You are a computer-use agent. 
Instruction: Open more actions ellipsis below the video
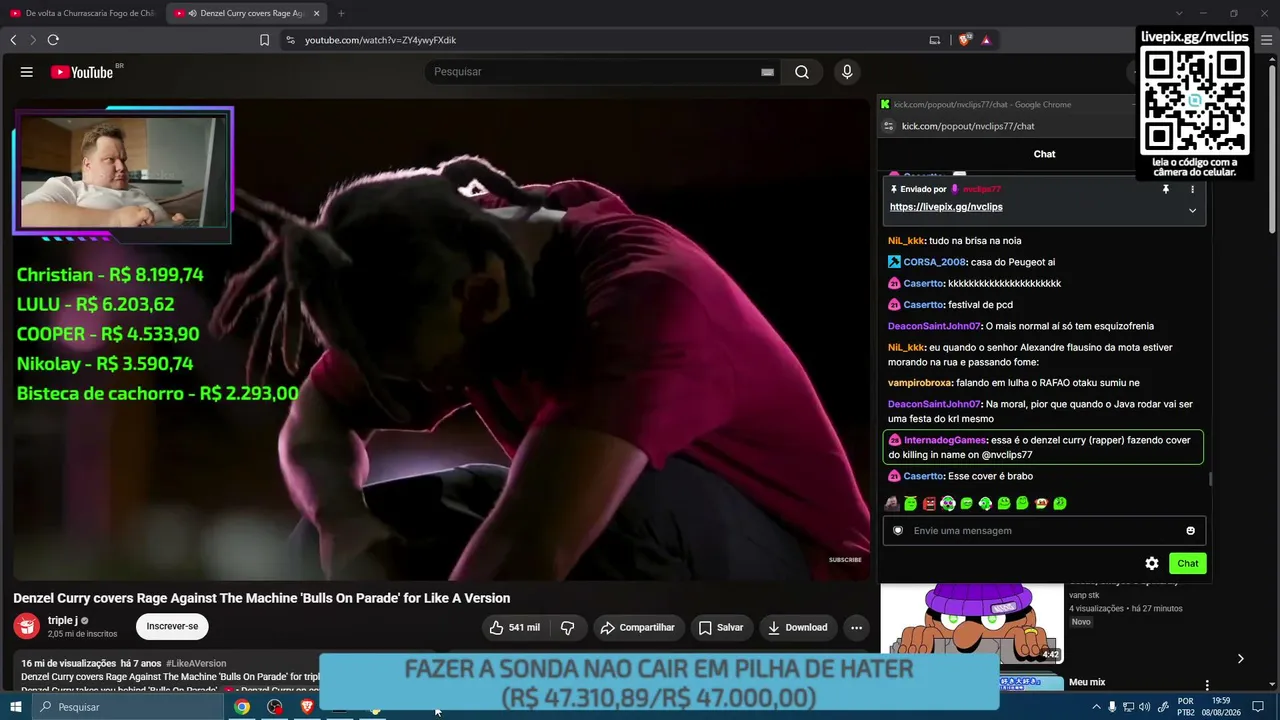(856, 628)
